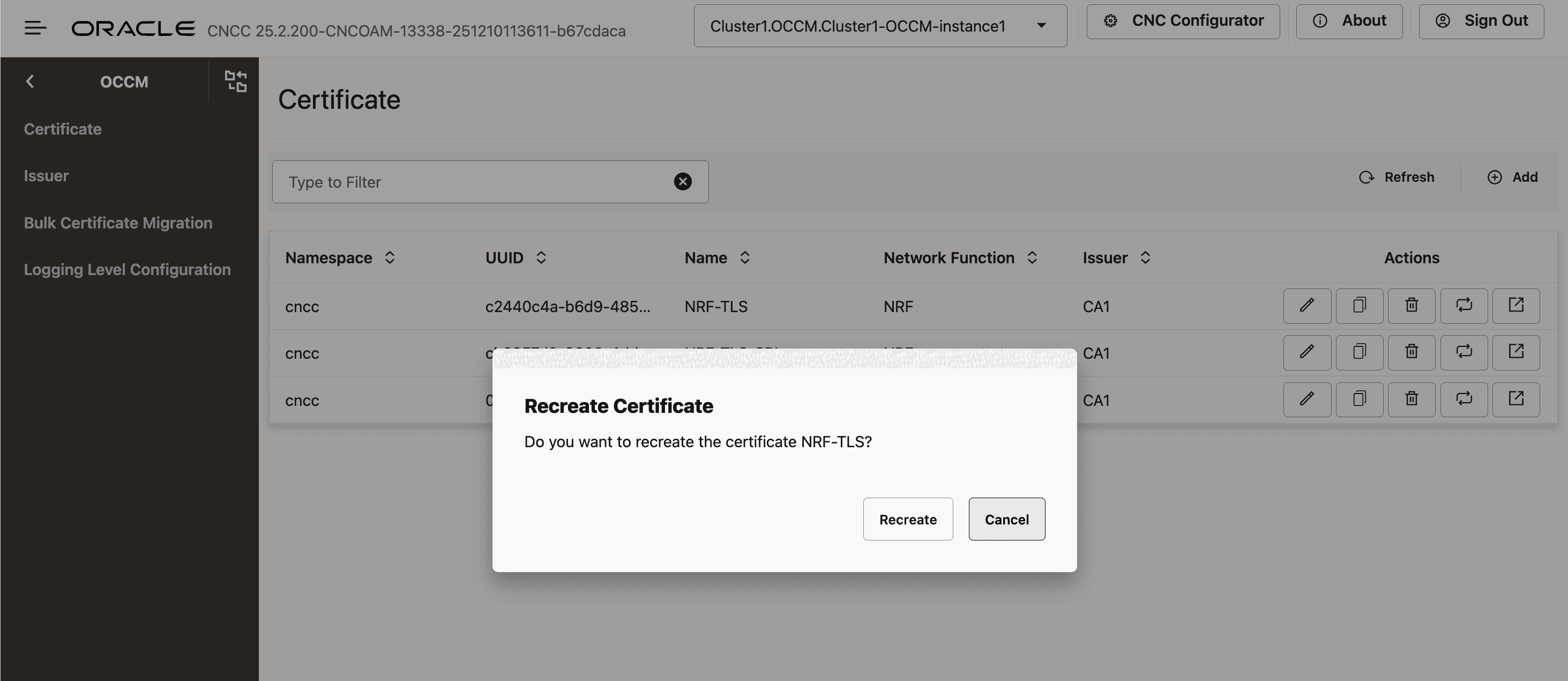Copy icon in the second cncc row

[x=1359, y=353]
